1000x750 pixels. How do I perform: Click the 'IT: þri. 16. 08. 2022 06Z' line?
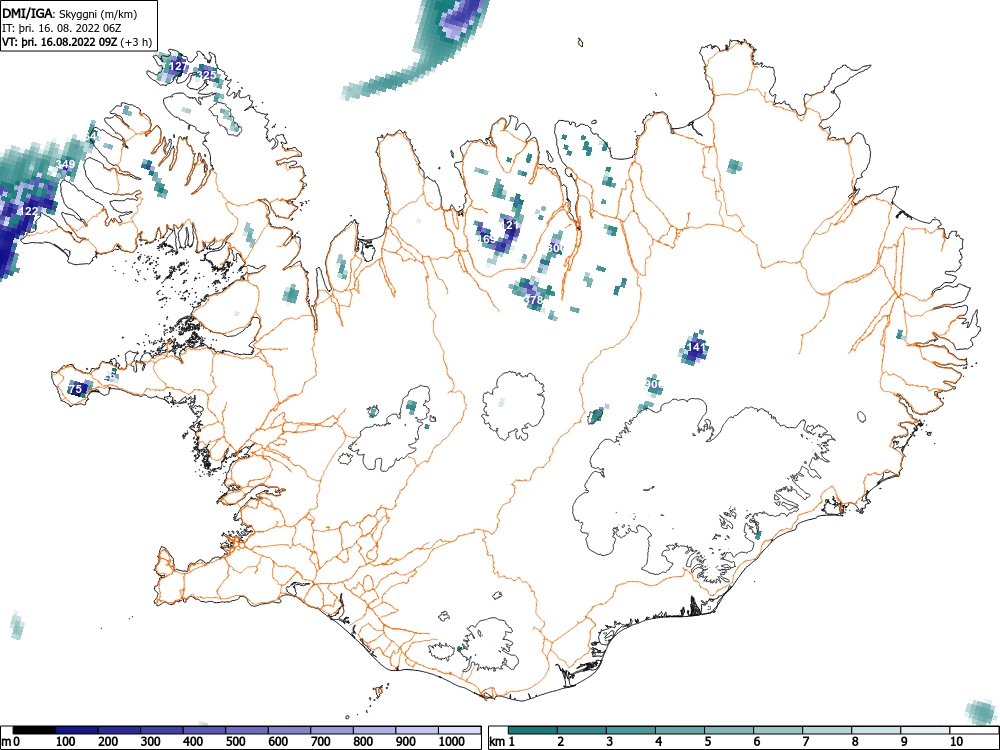(x=61, y=29)
